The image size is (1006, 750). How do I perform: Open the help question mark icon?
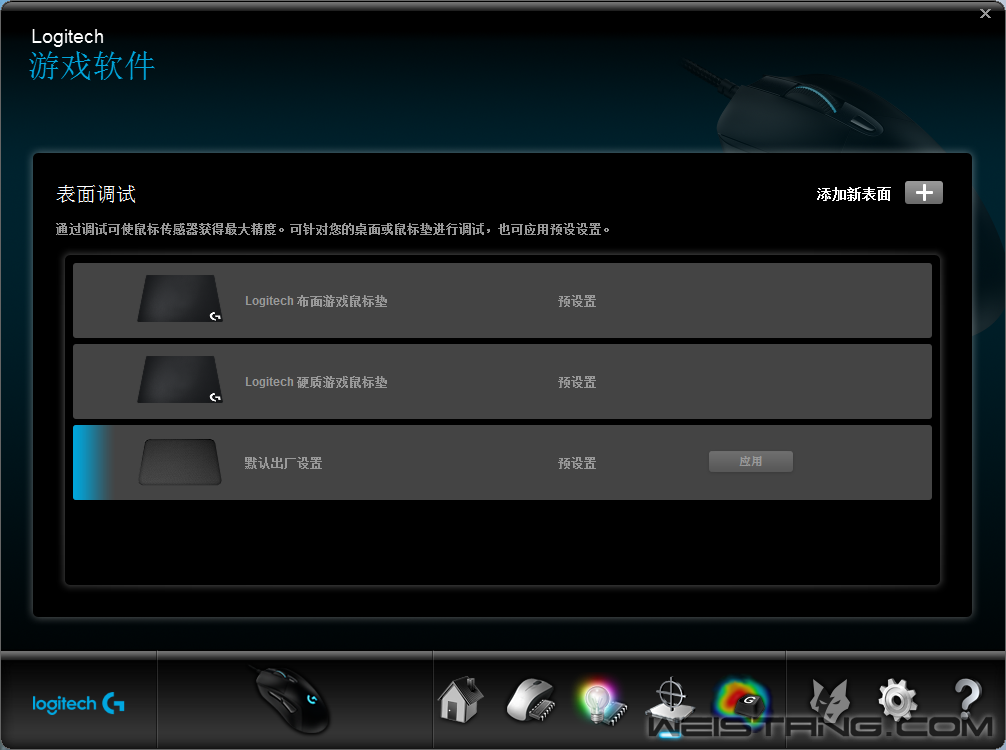pyautogui.click(x=967, y=699)
